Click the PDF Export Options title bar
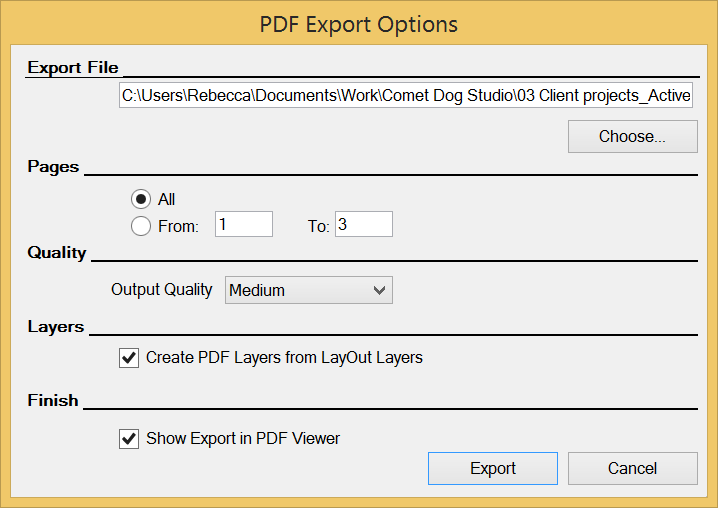 tap(359, 24)
